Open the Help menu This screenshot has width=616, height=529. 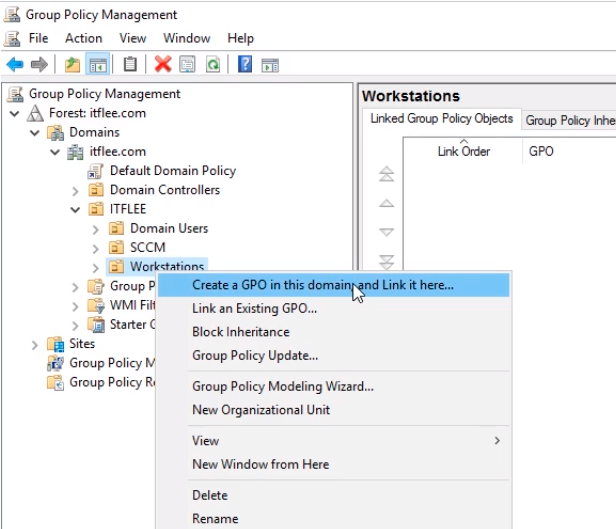[x=240, y=38]
